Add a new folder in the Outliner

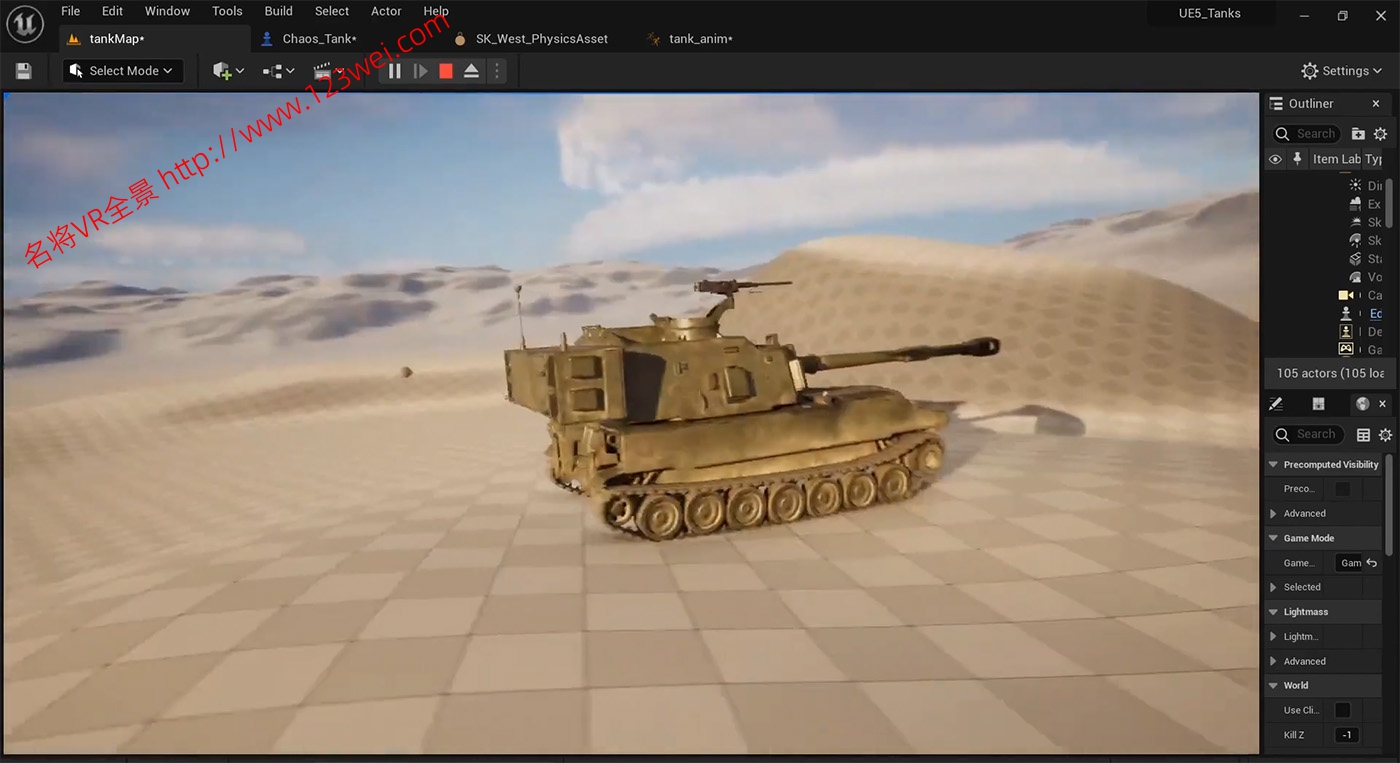(1358, 134)
